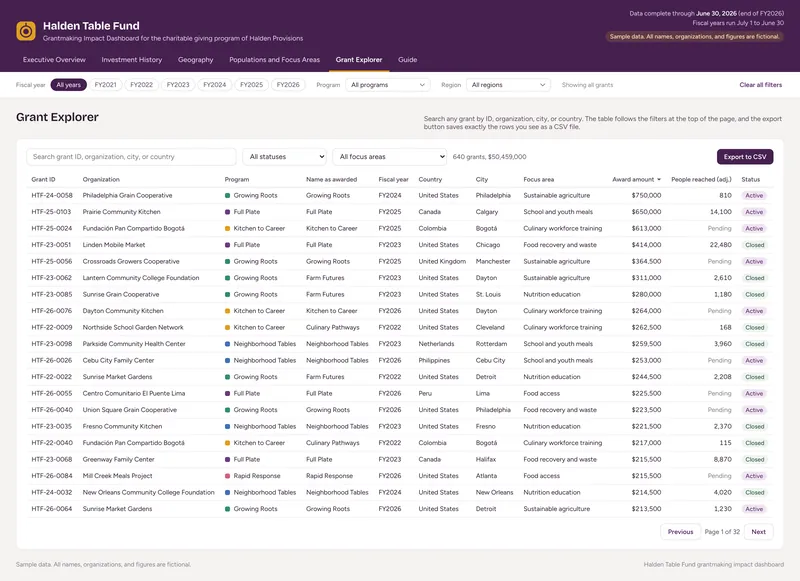
Task: Click Greenway Family Center organization
Action: (x=118, y=459)
